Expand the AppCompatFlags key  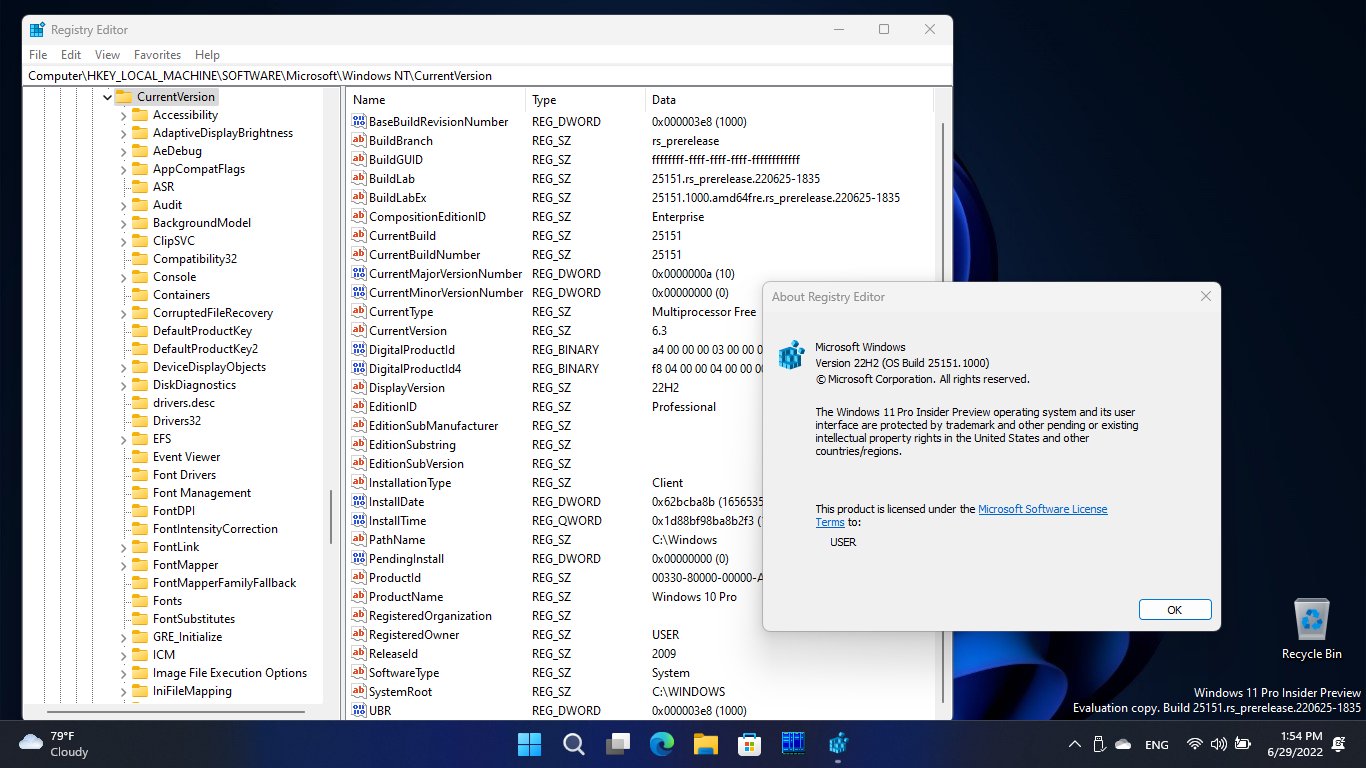(x=124, y=169)
